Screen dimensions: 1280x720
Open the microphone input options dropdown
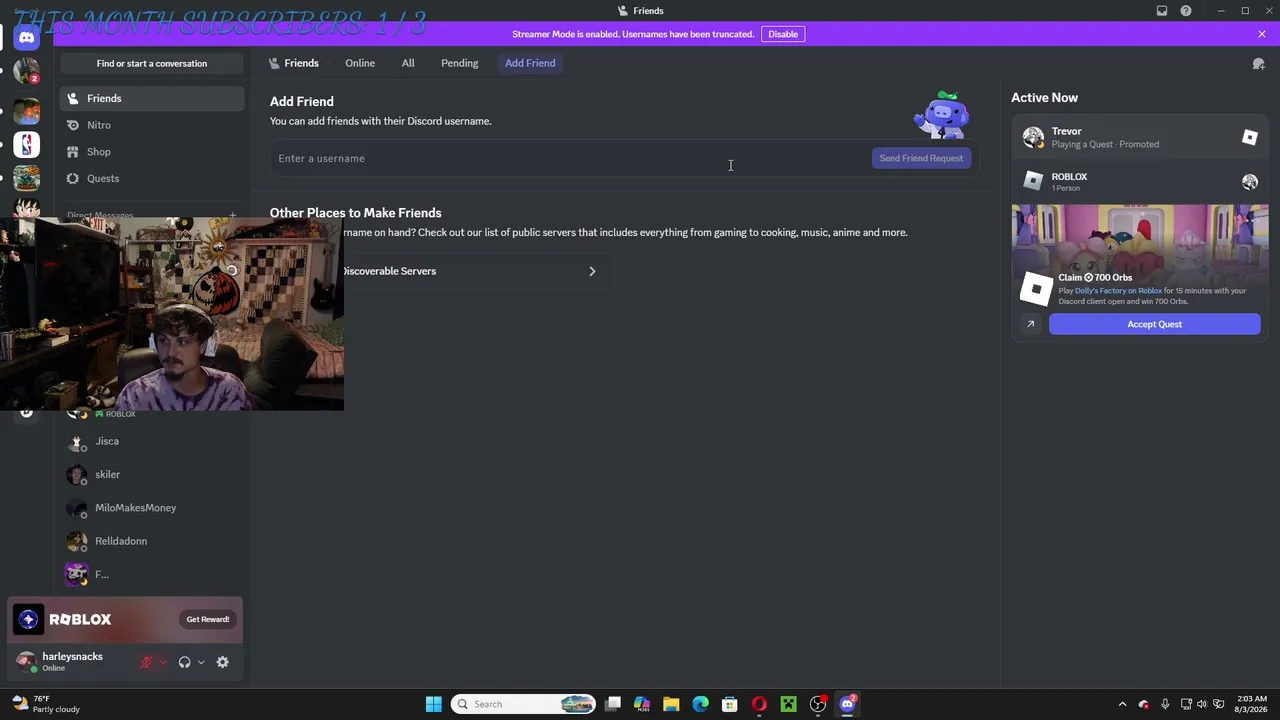[x=163, y=662]
